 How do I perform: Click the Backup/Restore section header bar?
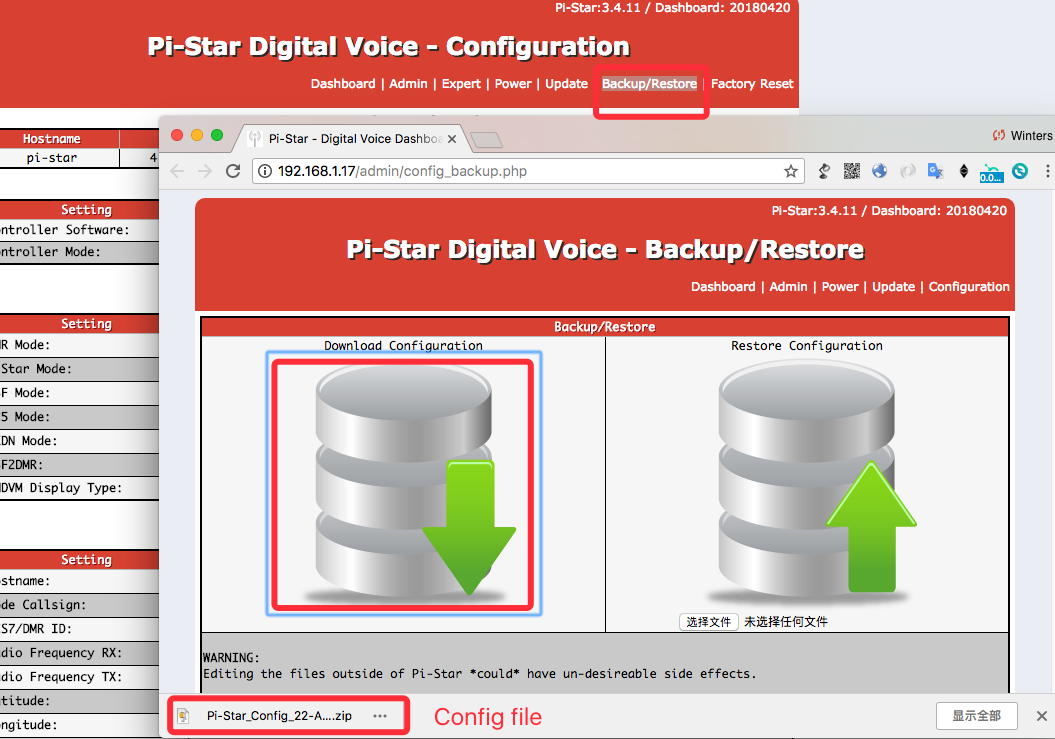[604, 326]
